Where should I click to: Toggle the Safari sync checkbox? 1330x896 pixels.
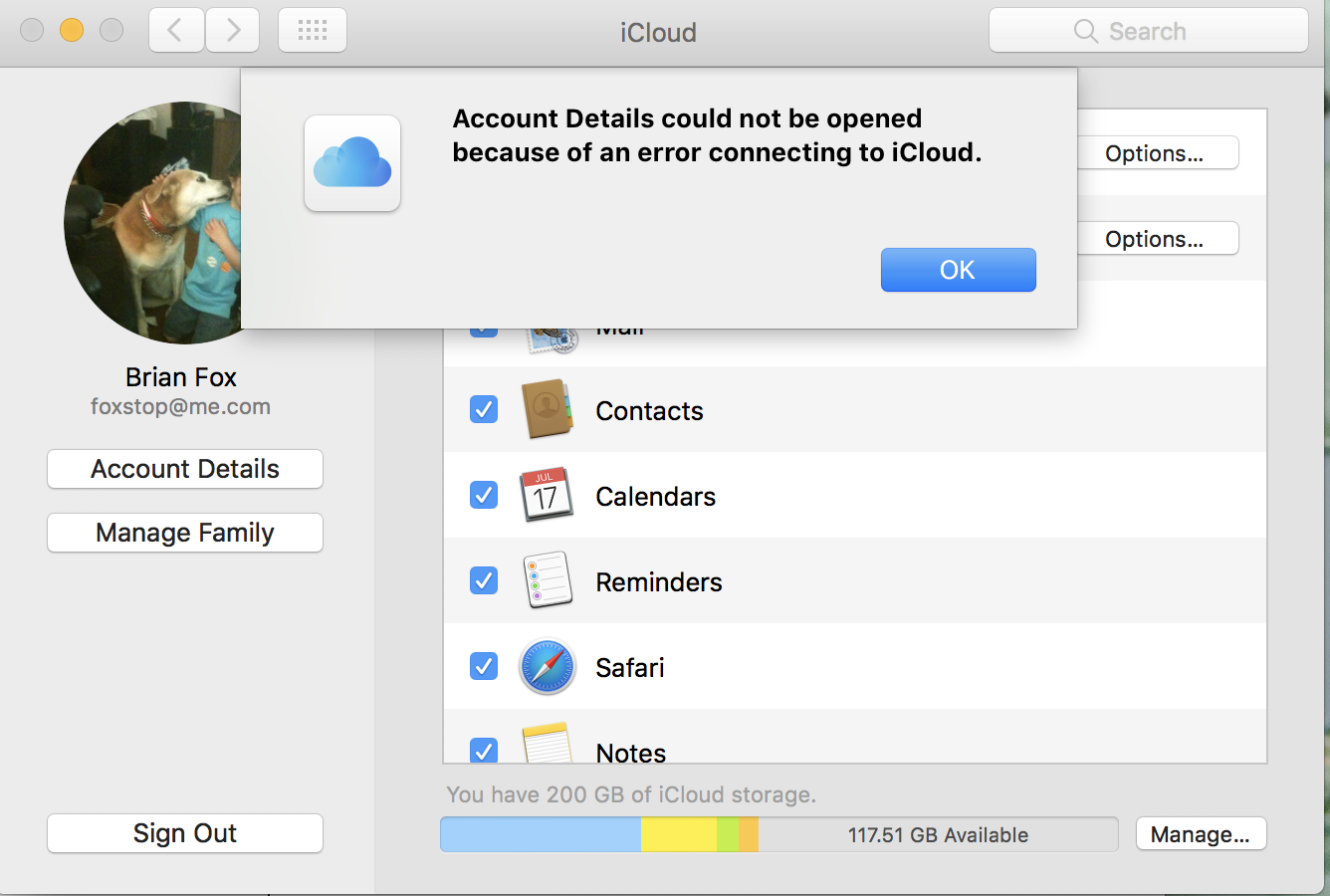(x=484, y=666)
